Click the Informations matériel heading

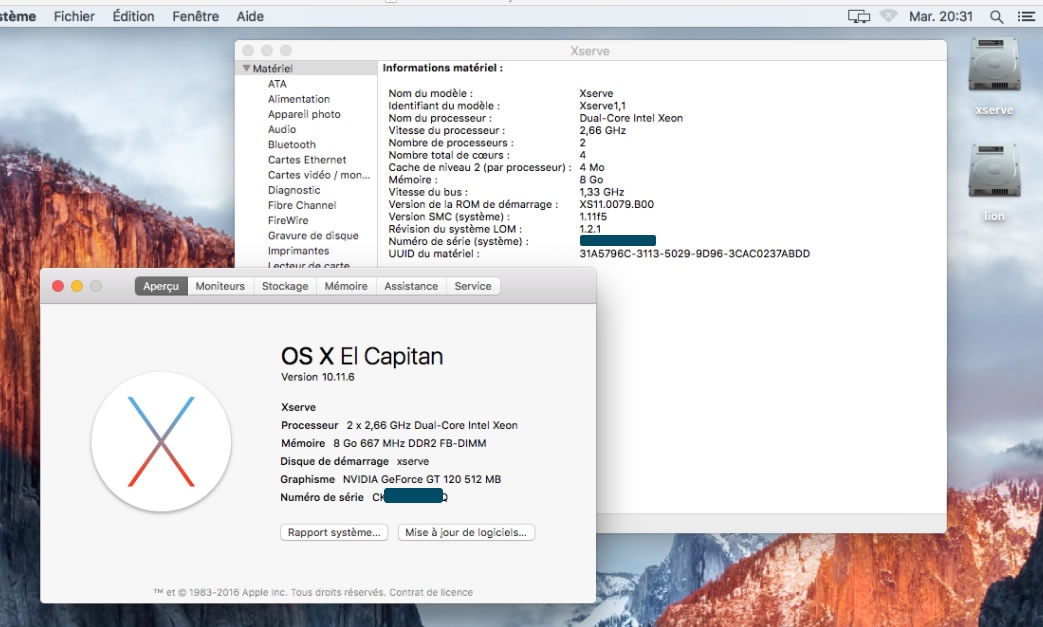(442, 68)
